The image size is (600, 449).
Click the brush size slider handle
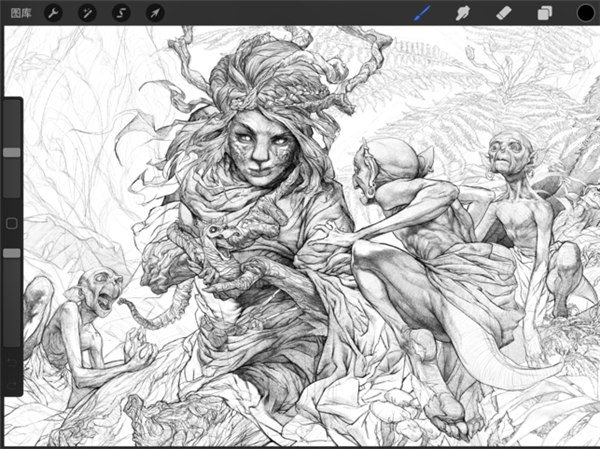[12, 152]
